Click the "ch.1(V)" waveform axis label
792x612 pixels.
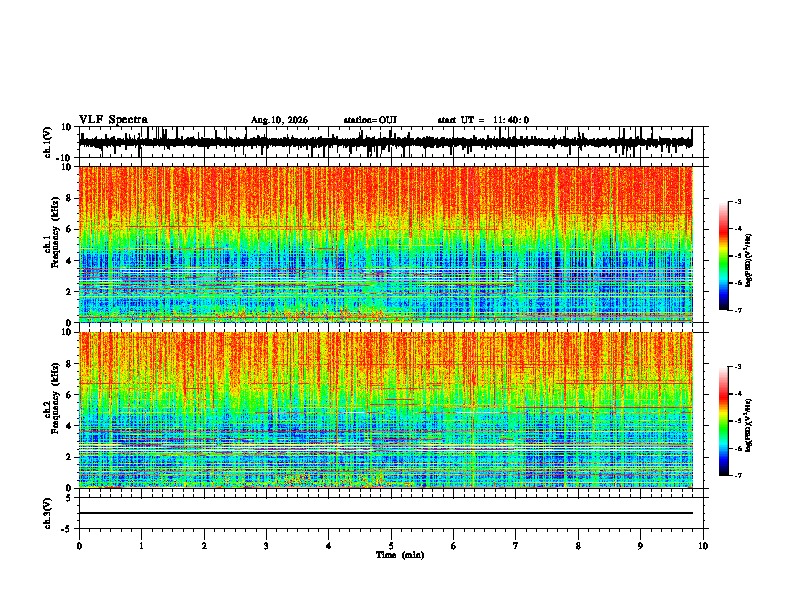point(48,142)
